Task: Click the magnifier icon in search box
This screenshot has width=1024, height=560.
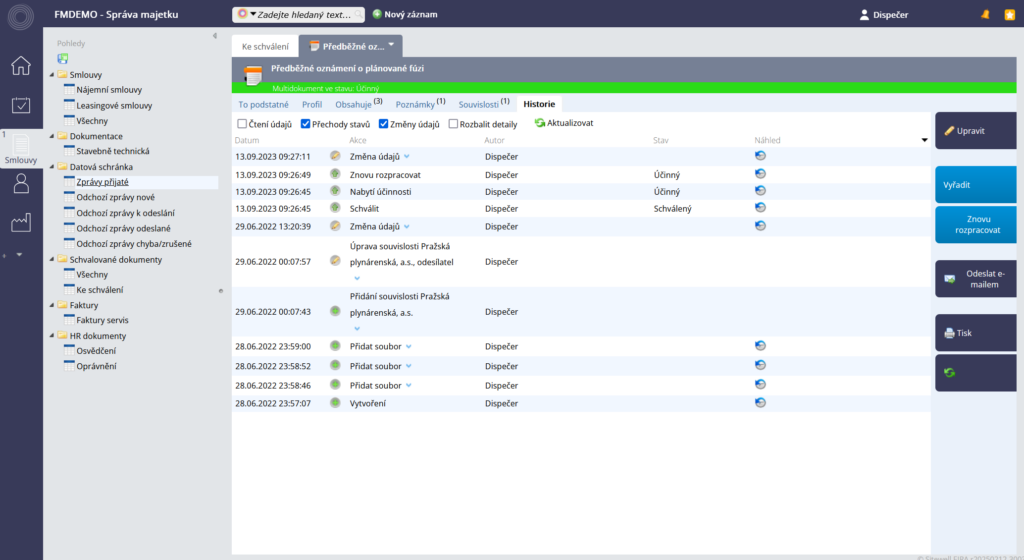Action: coord(359,14)
